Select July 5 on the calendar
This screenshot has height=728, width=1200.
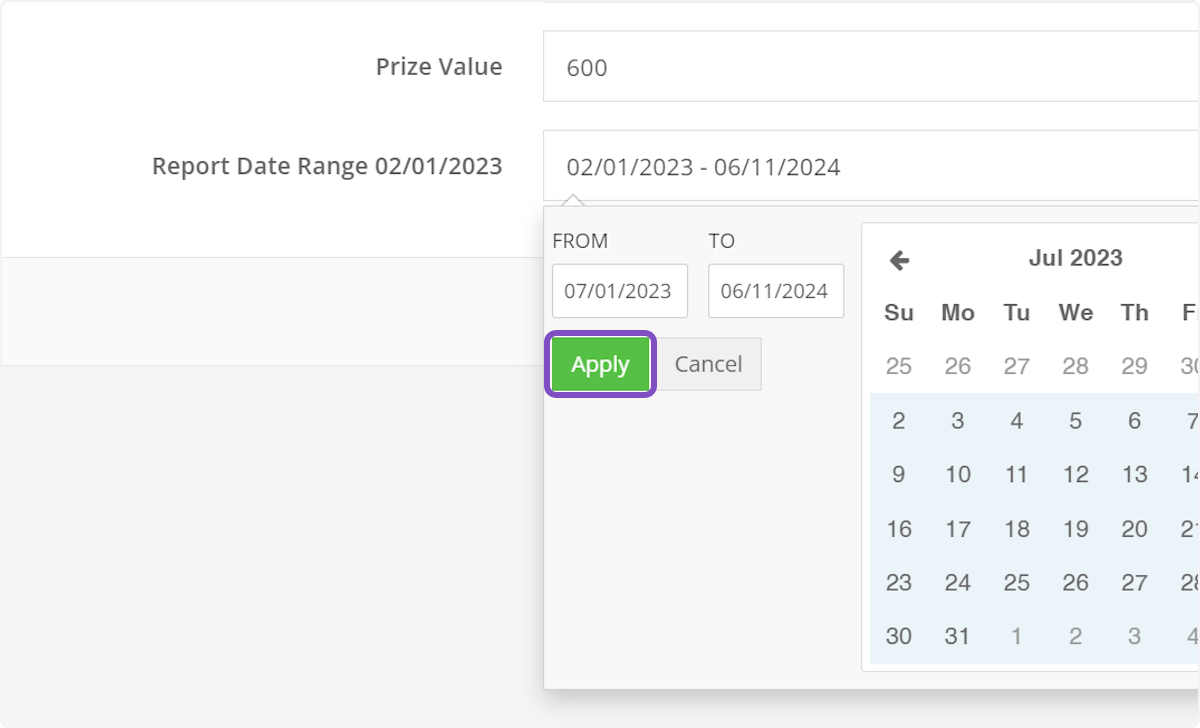[x=1075, y=420]
